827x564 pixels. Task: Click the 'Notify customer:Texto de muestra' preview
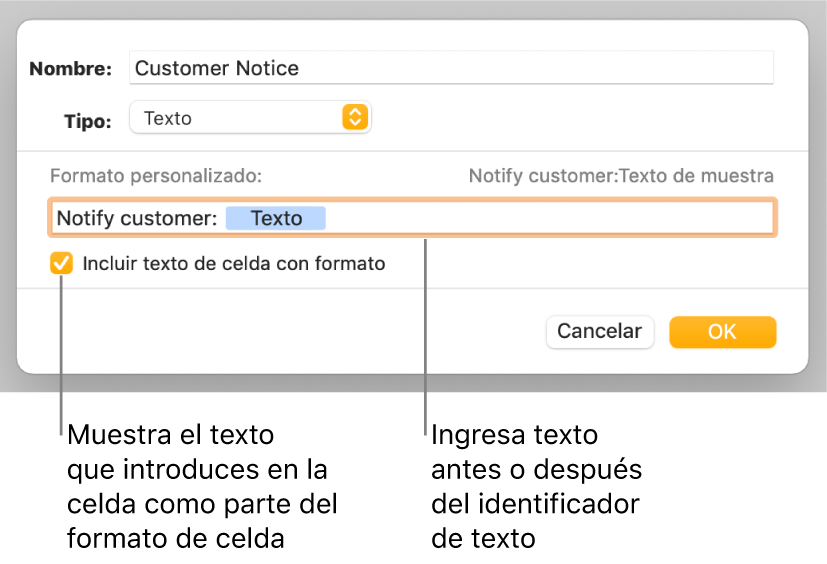click(621, 176)
